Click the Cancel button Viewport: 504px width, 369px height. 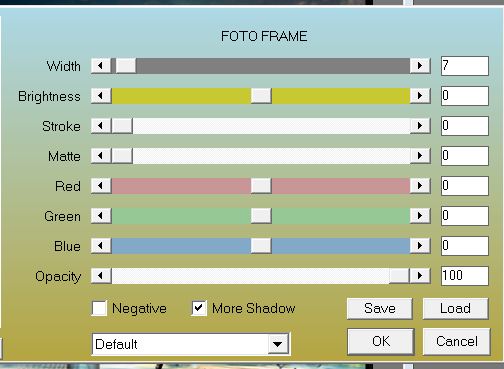pos(457,342)
